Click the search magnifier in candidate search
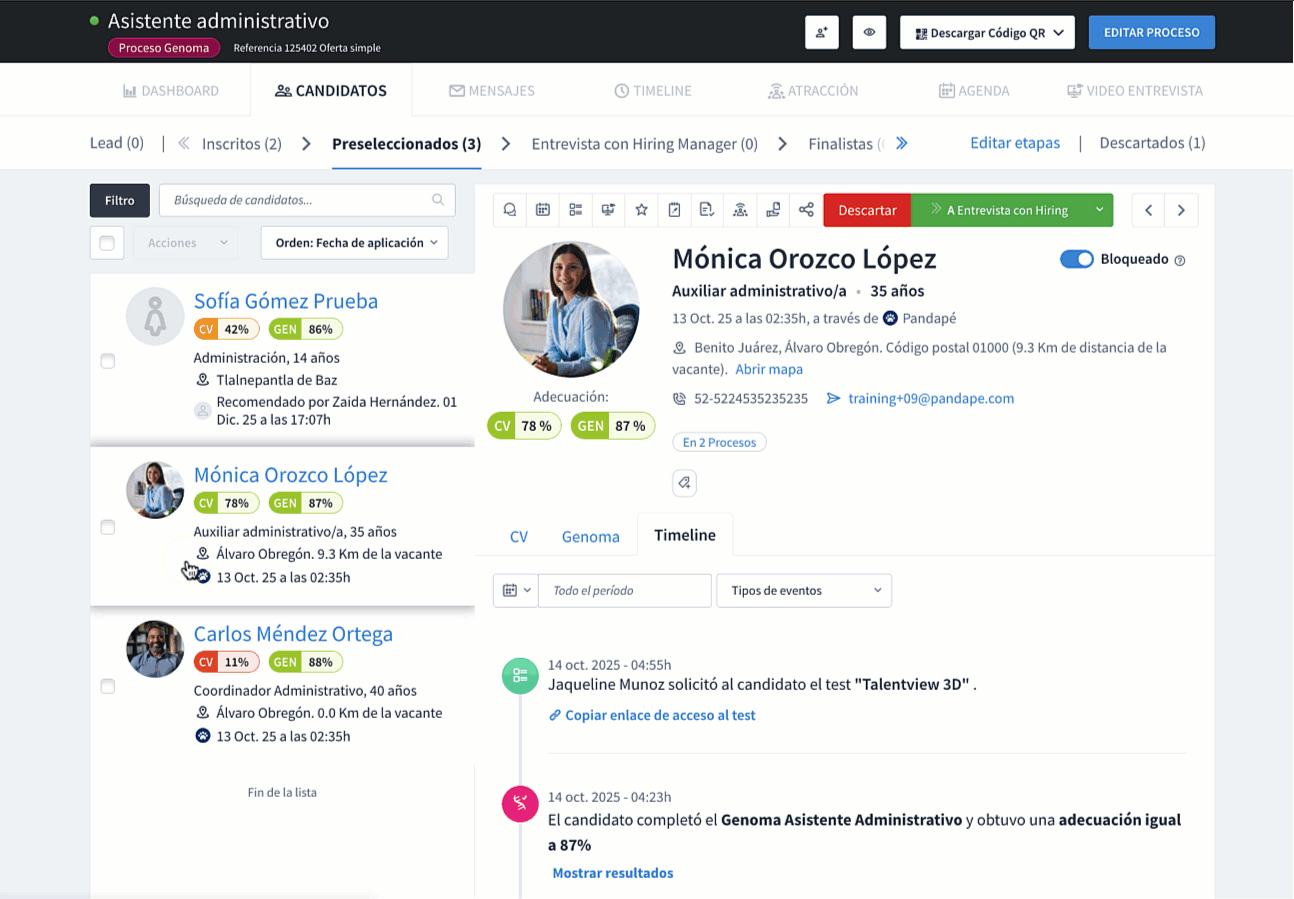Viewport: 1294px width, 899px height. [438, 200]
